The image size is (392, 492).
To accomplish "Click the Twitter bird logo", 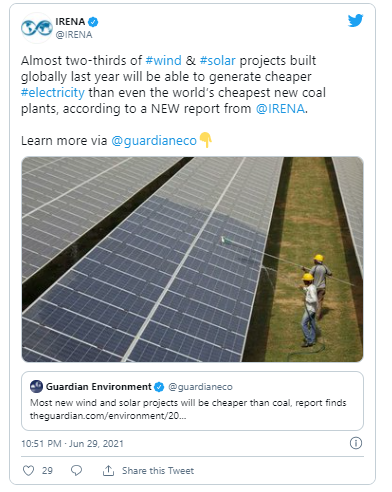I will coord(355,21).
